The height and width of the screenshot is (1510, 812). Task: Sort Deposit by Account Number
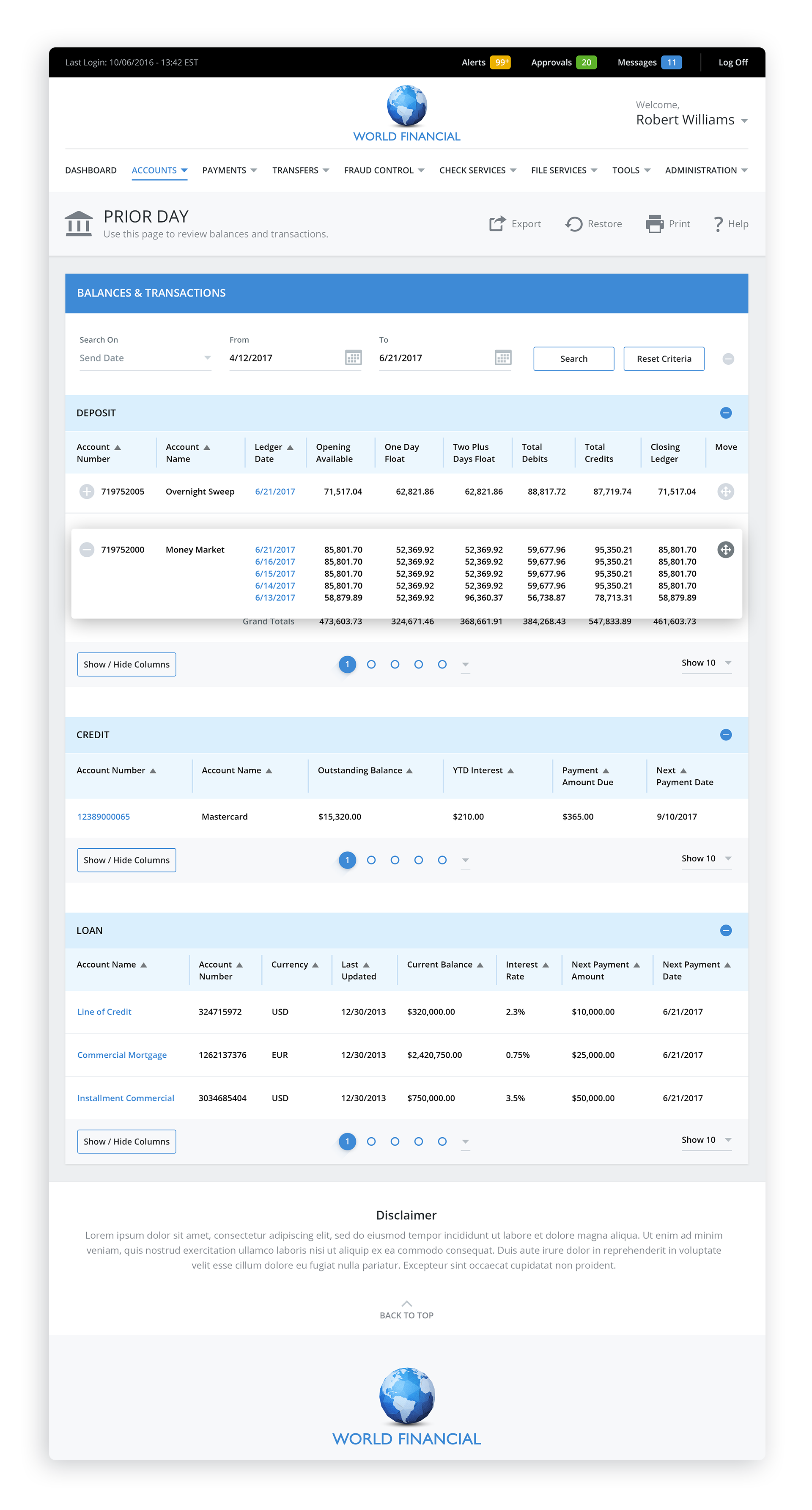coord(118,447)
